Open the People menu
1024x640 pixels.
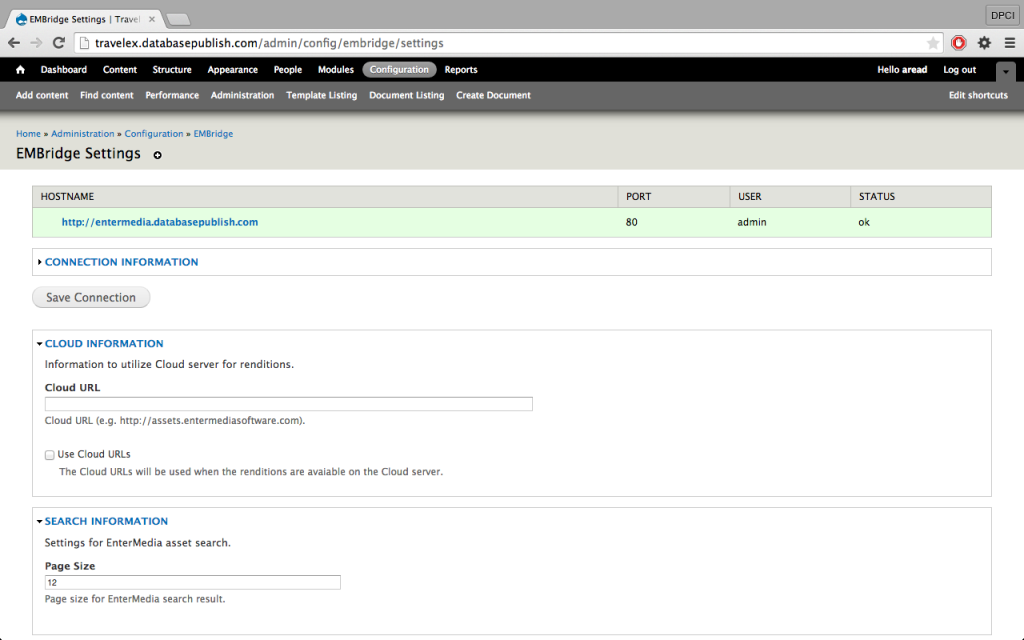(x=287, y=70)
